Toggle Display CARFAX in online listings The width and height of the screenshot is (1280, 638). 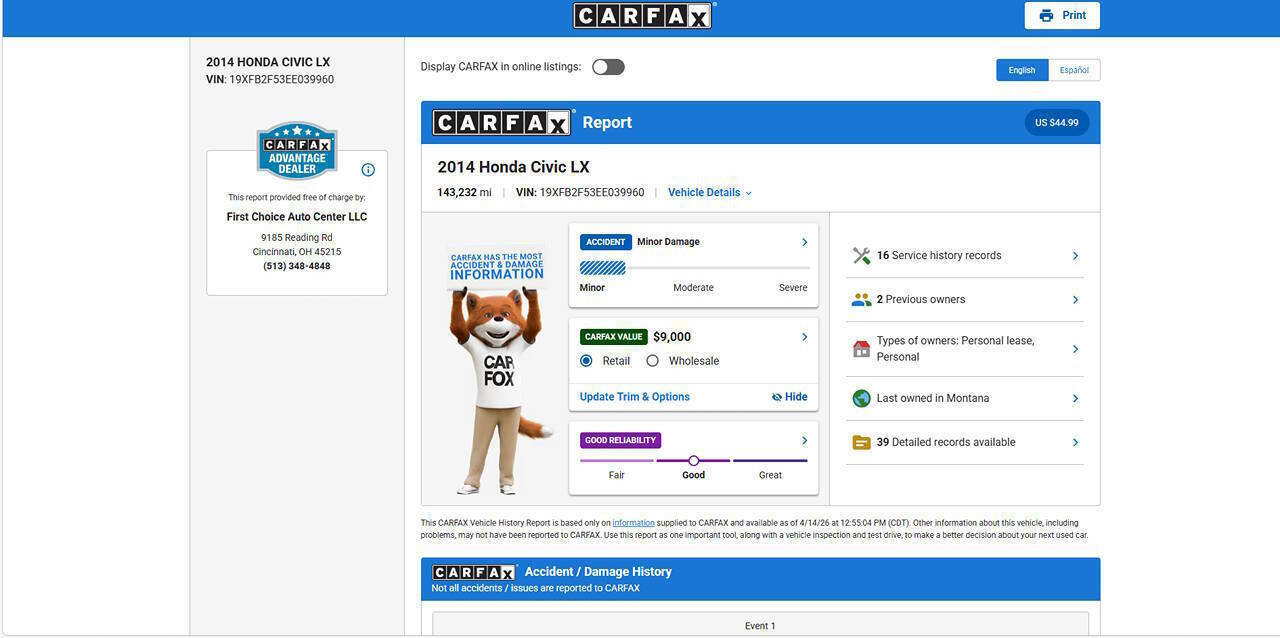(608, 67)
